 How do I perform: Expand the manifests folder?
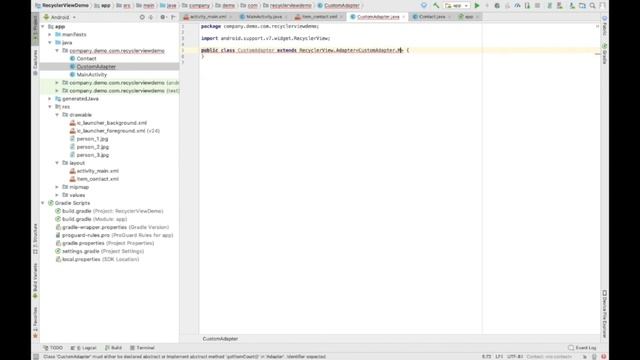50,35
